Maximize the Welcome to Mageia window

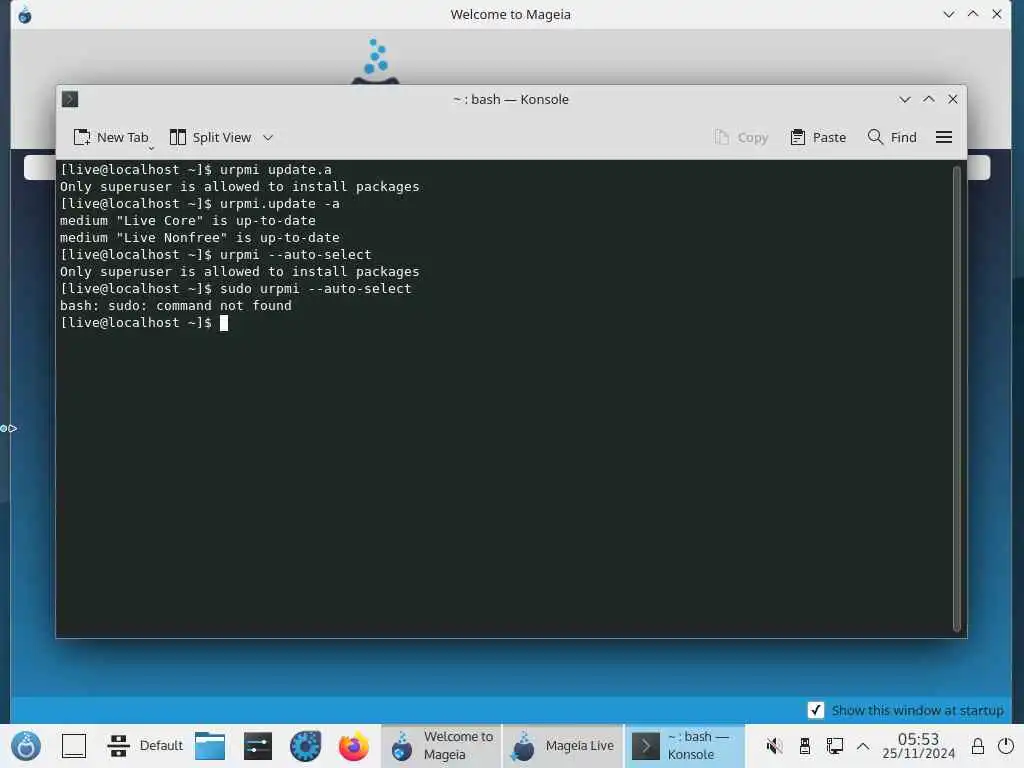(x=973, y=14)
